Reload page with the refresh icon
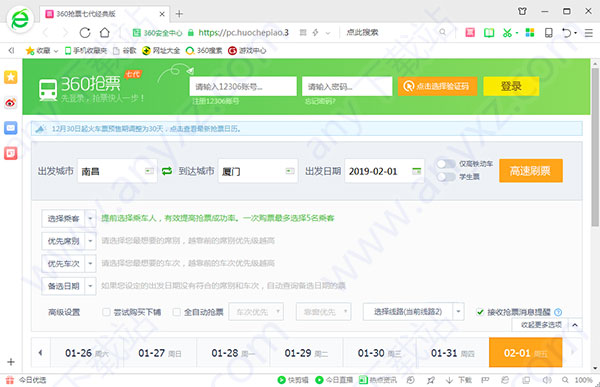 [85, 33]
